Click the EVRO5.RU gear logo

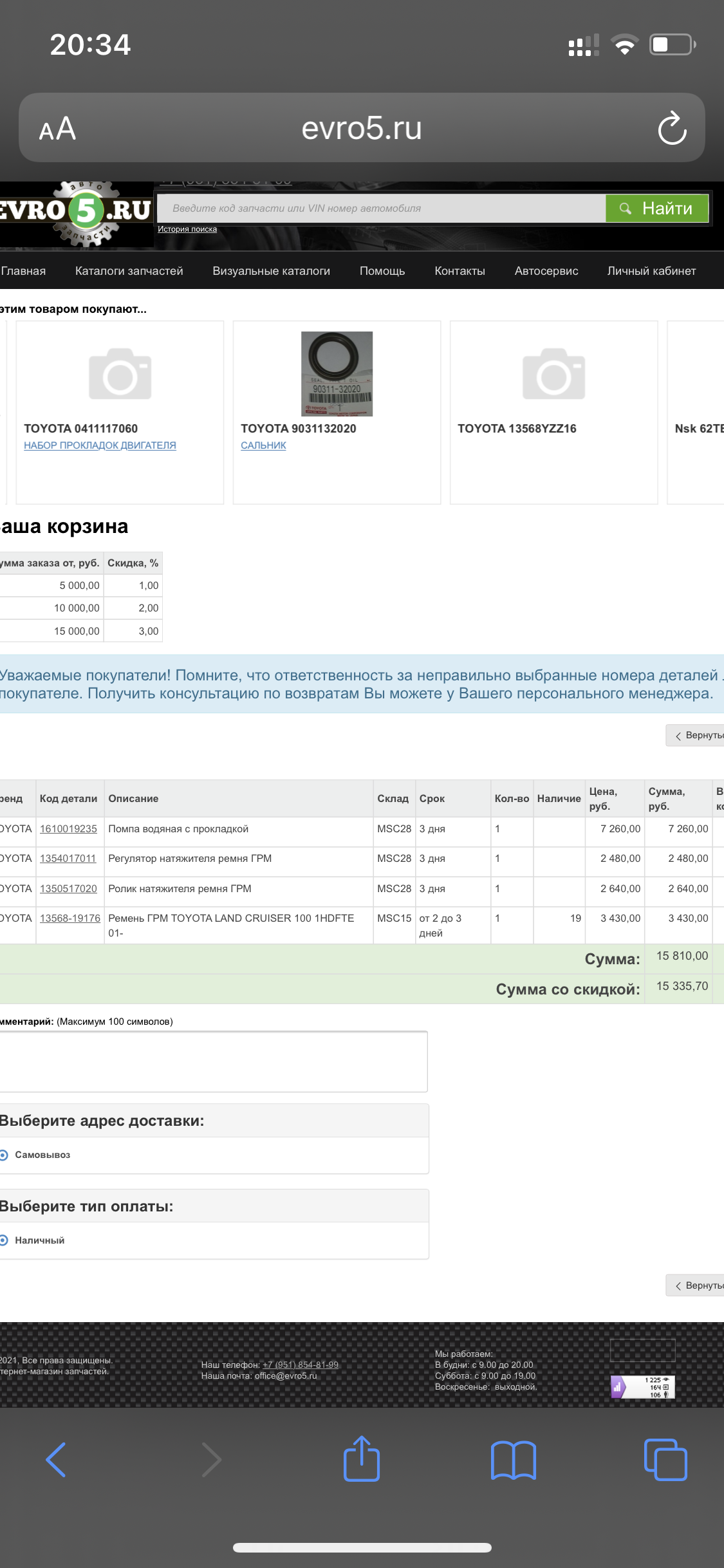click(77, 213)
